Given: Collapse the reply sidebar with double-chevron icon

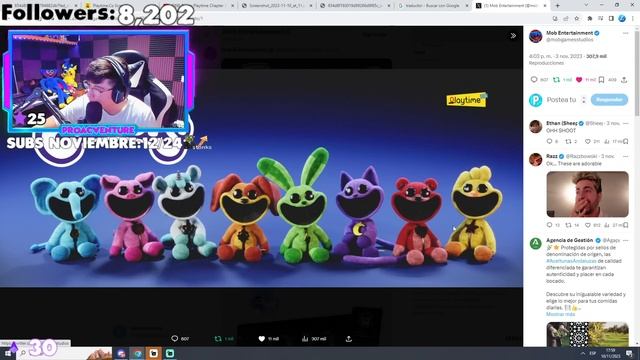Looking at the screenshot, I should (x=513, y=36).
